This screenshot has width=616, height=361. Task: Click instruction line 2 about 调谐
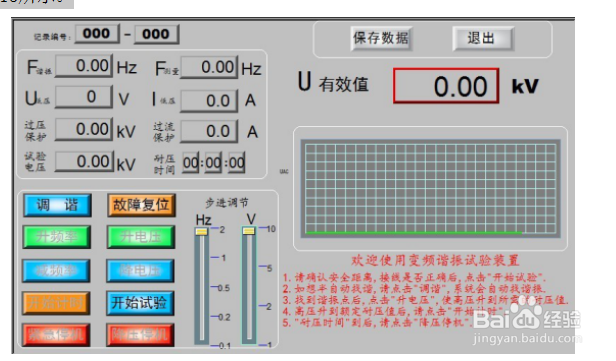coord(413,289)
